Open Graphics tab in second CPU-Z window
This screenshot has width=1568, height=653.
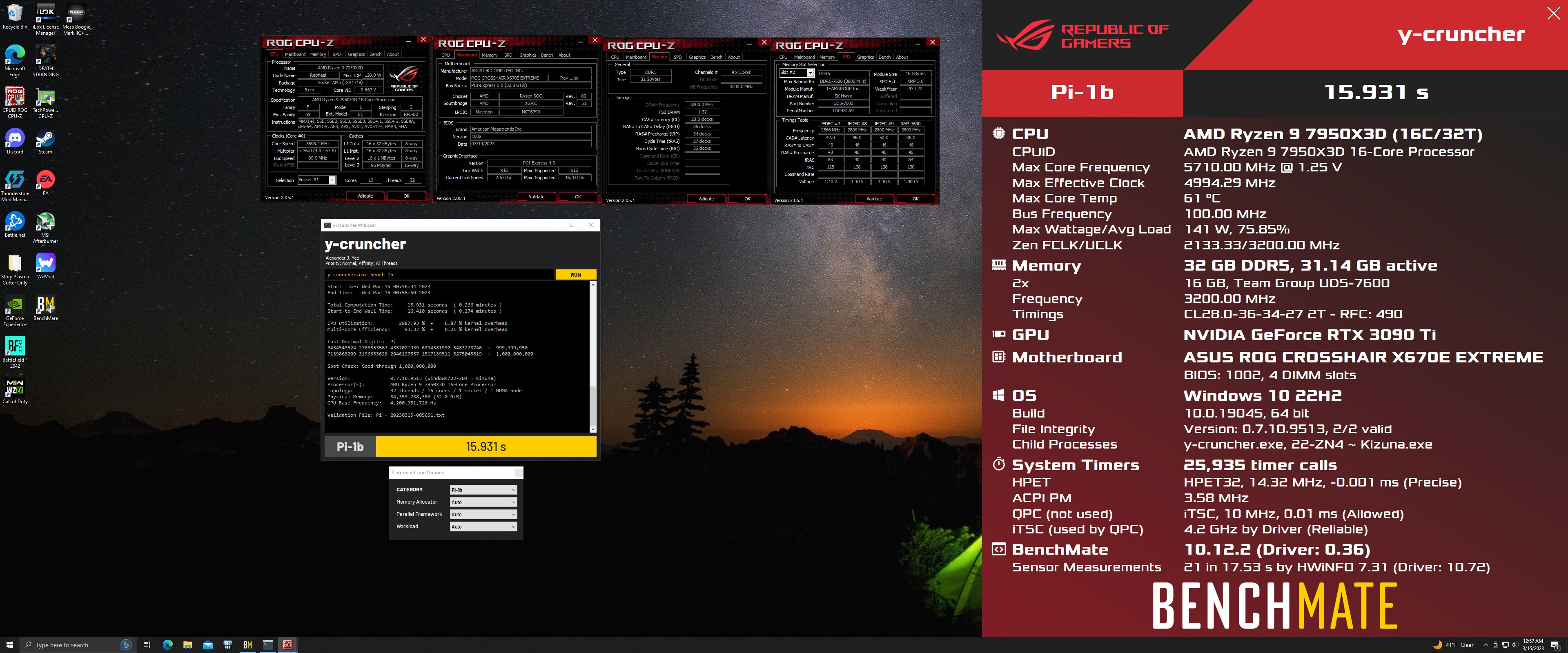tap(528, 55)
